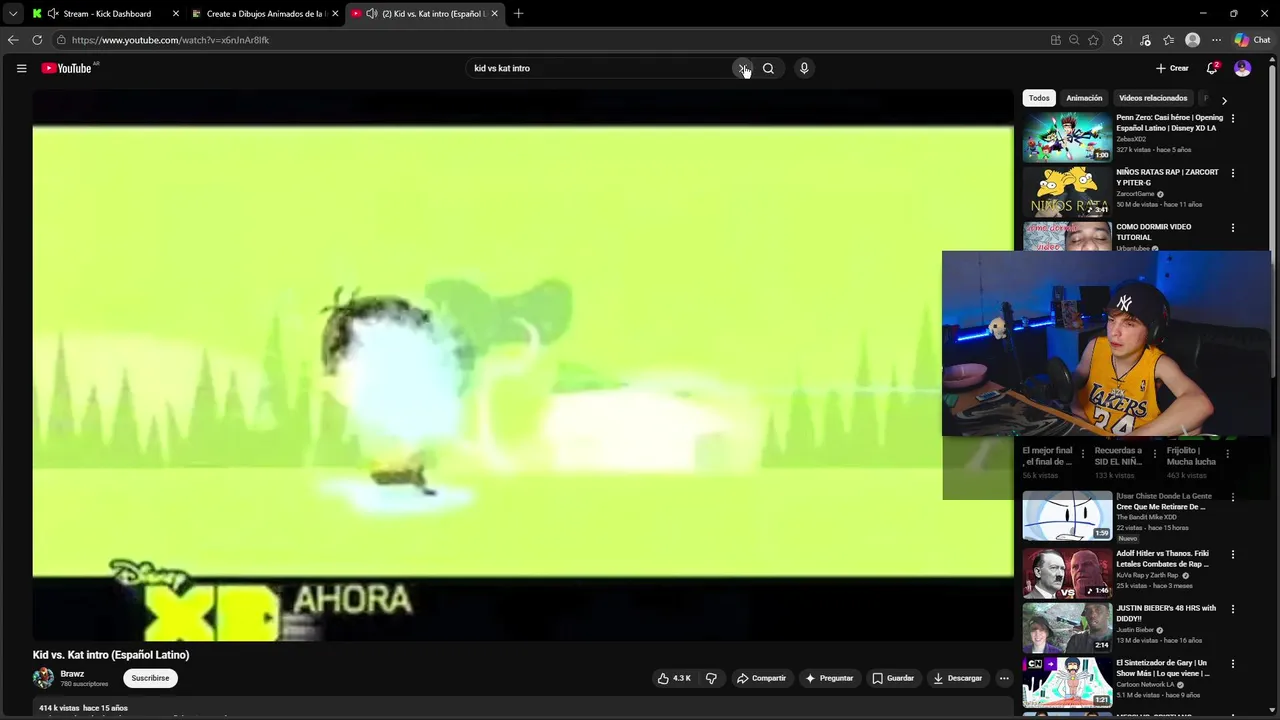Screen dimensions: 1280x720
Task: Open the Crear upload menu
Action: tap(1172, 68)
